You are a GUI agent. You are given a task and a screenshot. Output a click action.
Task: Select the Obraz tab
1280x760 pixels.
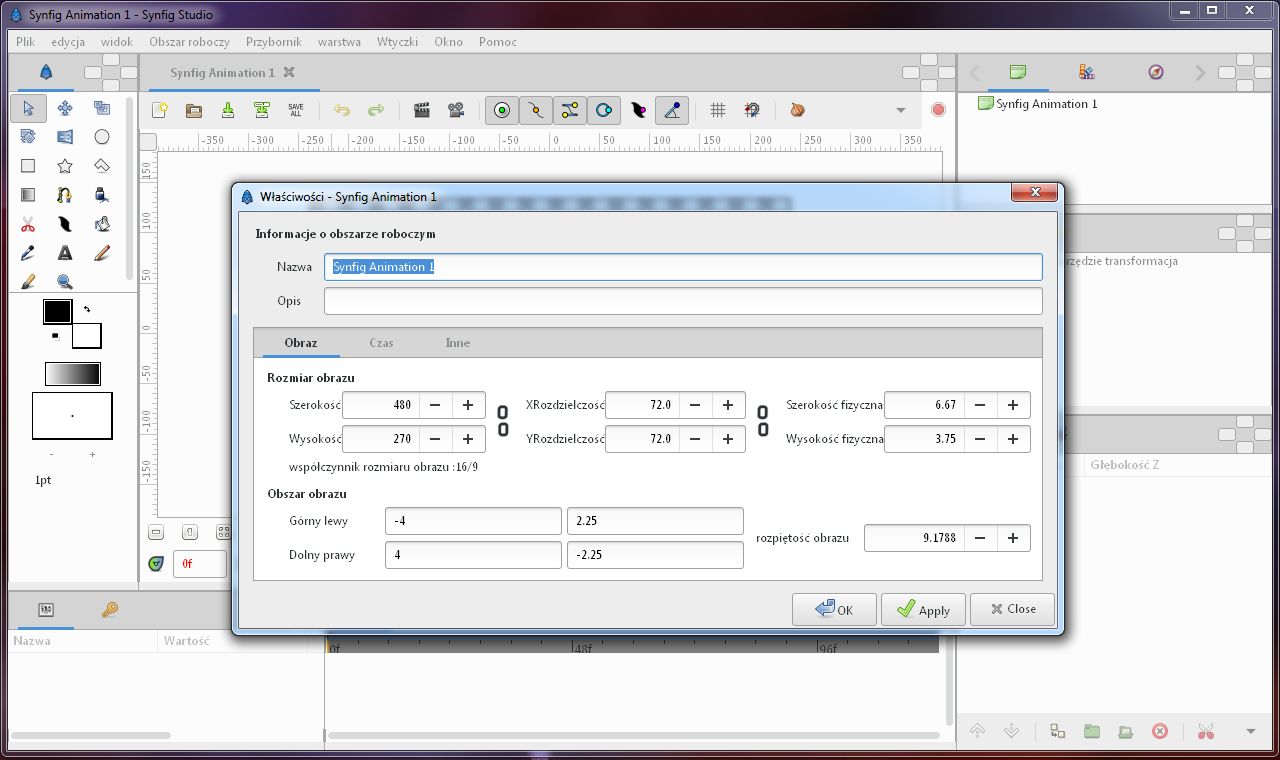click(x=301, y=343)
